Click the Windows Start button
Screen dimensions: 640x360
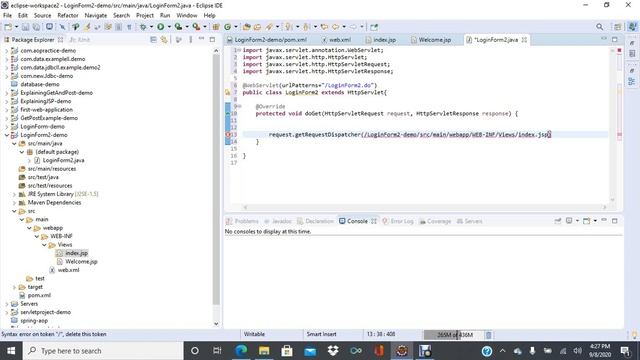pyautogui.click(x=11, y=351)
